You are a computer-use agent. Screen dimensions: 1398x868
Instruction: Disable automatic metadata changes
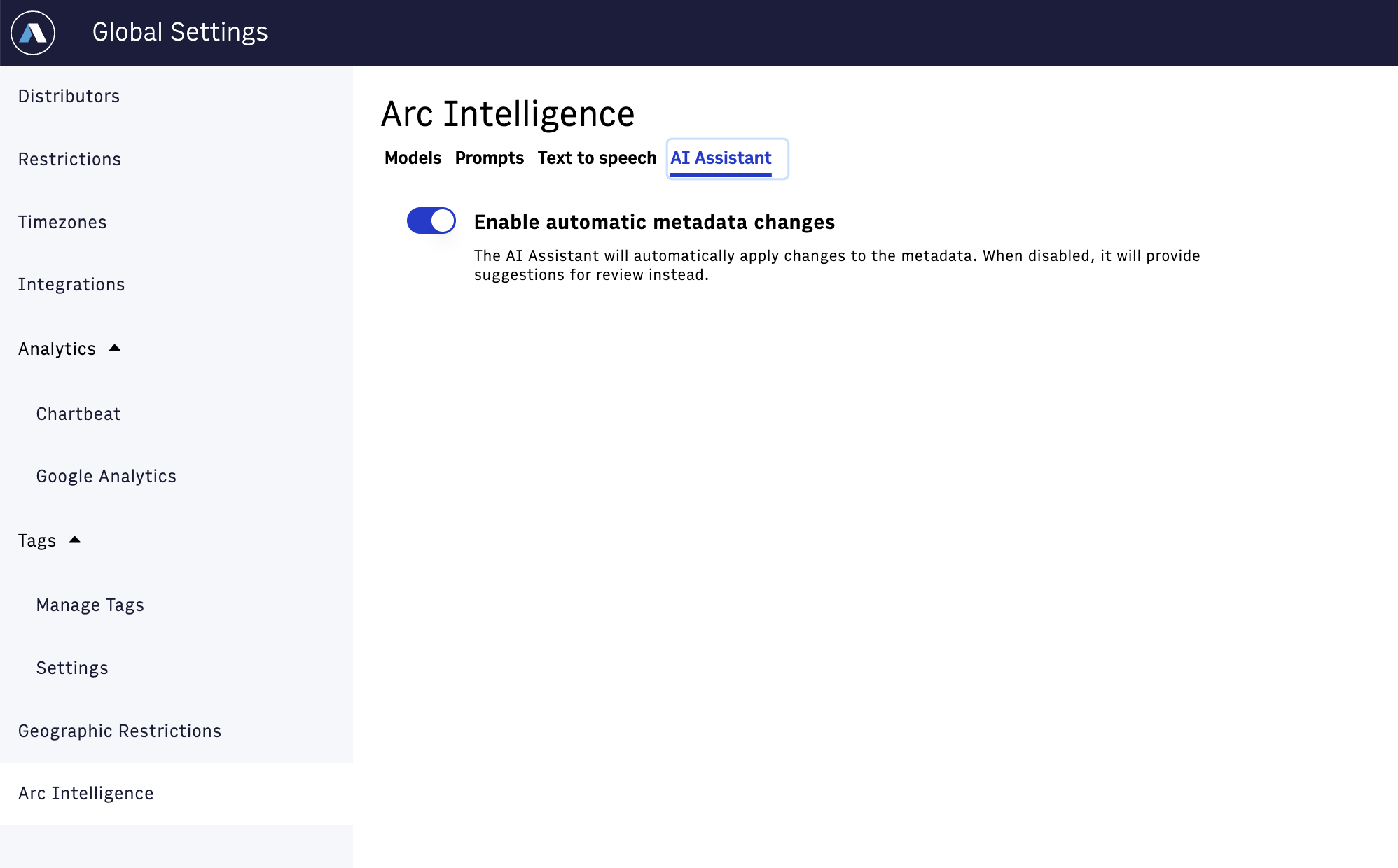point(431,220)
